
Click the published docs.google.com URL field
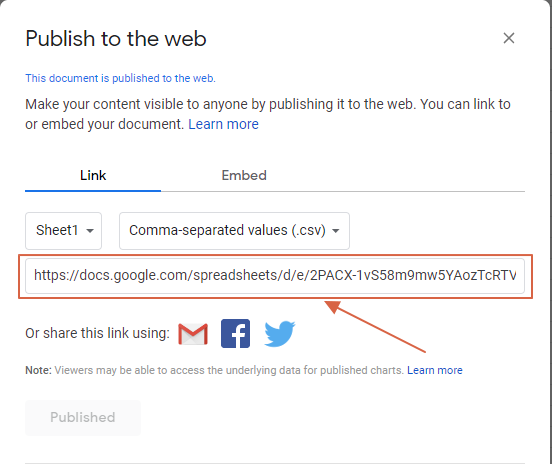[275, 276]
